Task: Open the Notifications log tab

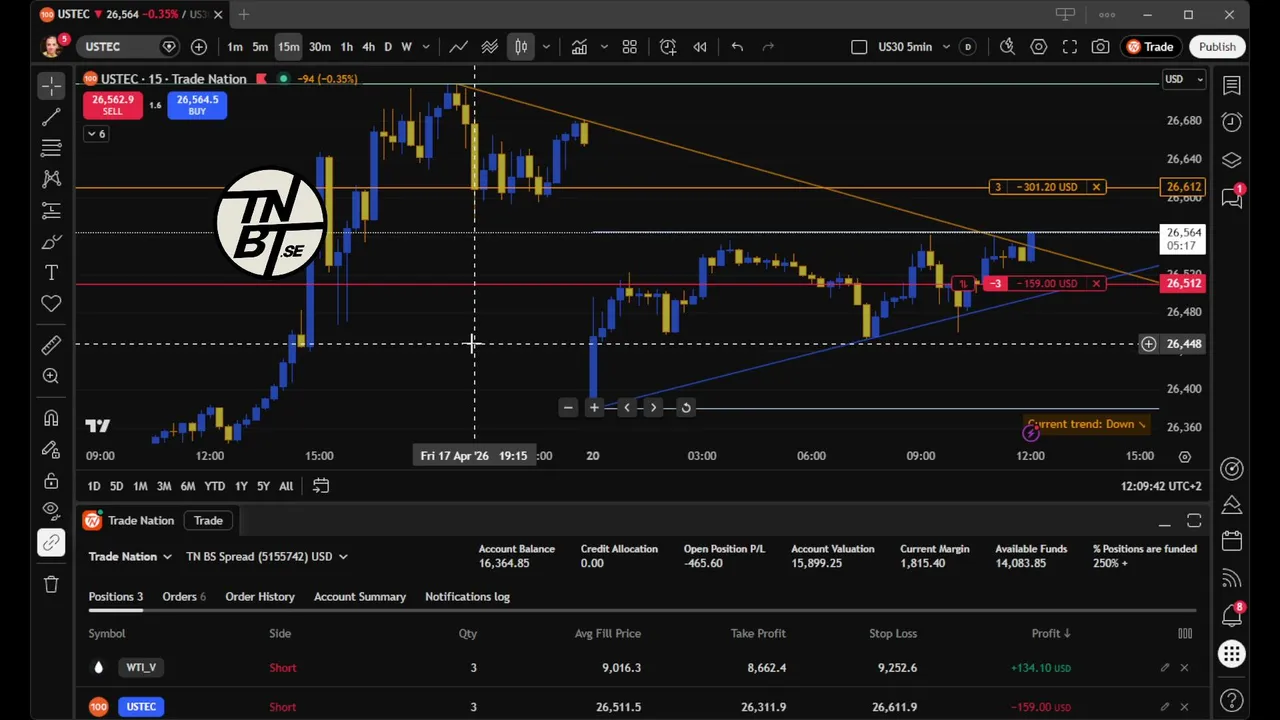Action: click(x=467, y=597)
